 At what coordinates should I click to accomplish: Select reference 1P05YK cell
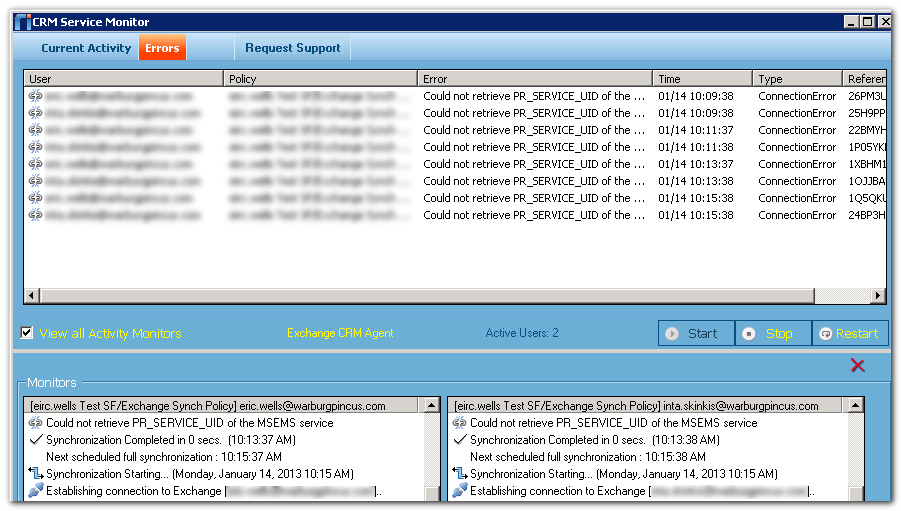[x=867, y=147]
